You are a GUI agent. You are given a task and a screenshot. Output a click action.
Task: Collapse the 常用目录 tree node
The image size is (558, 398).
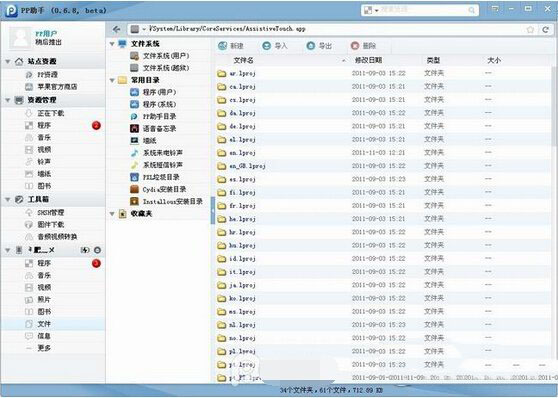[x=112, y=80]
